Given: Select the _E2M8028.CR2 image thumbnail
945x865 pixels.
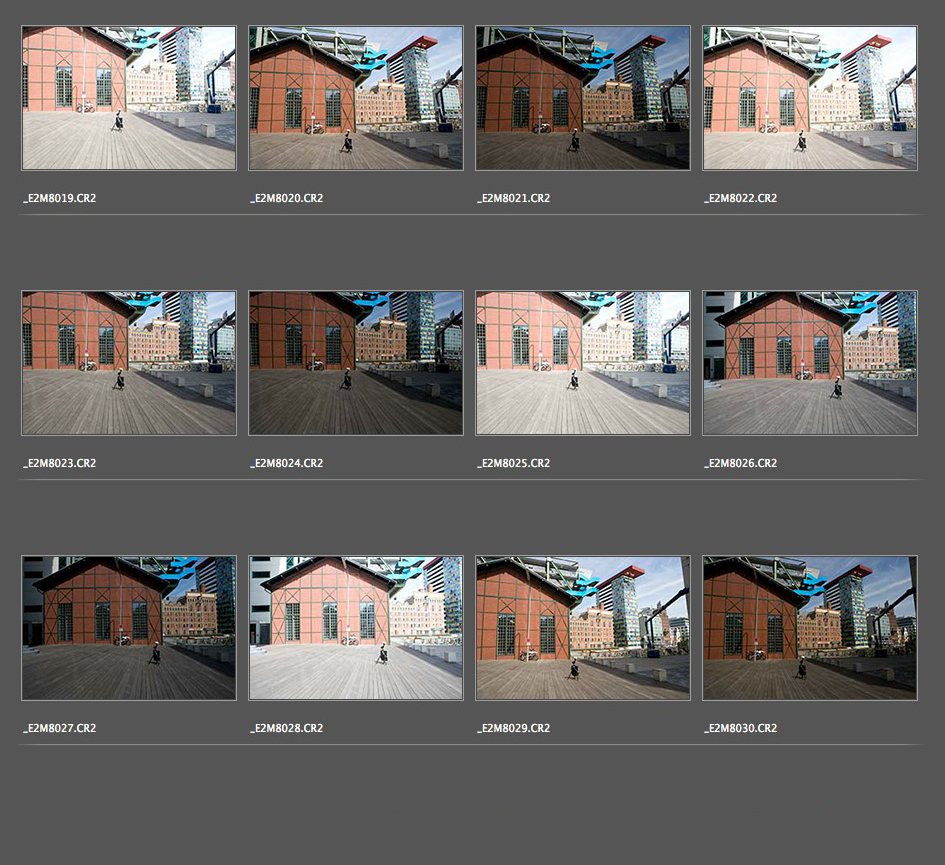Looking at the screenshot, I should [x=356, y=628].
